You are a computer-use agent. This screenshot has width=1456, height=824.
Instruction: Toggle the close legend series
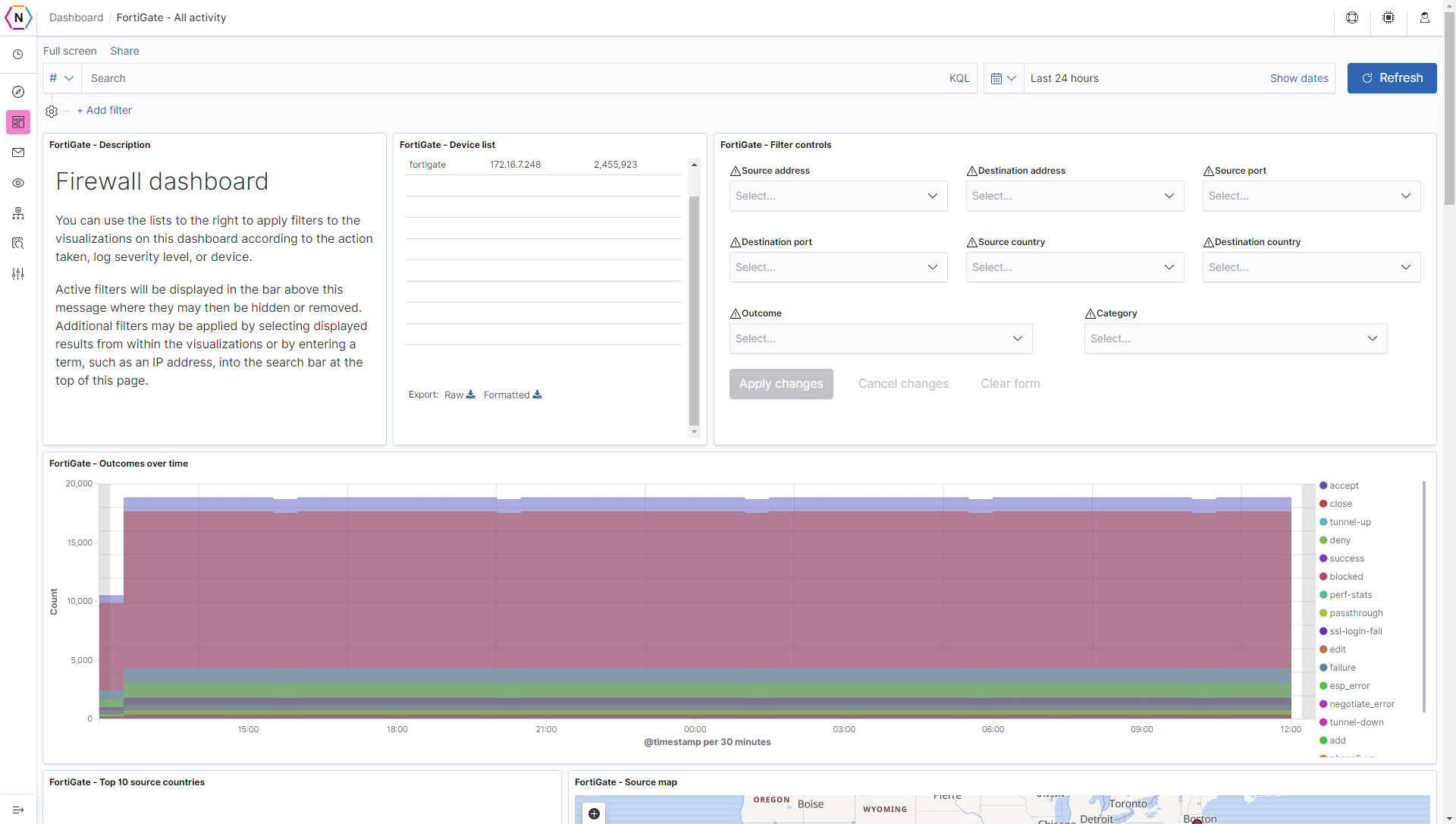[1341, 504]
